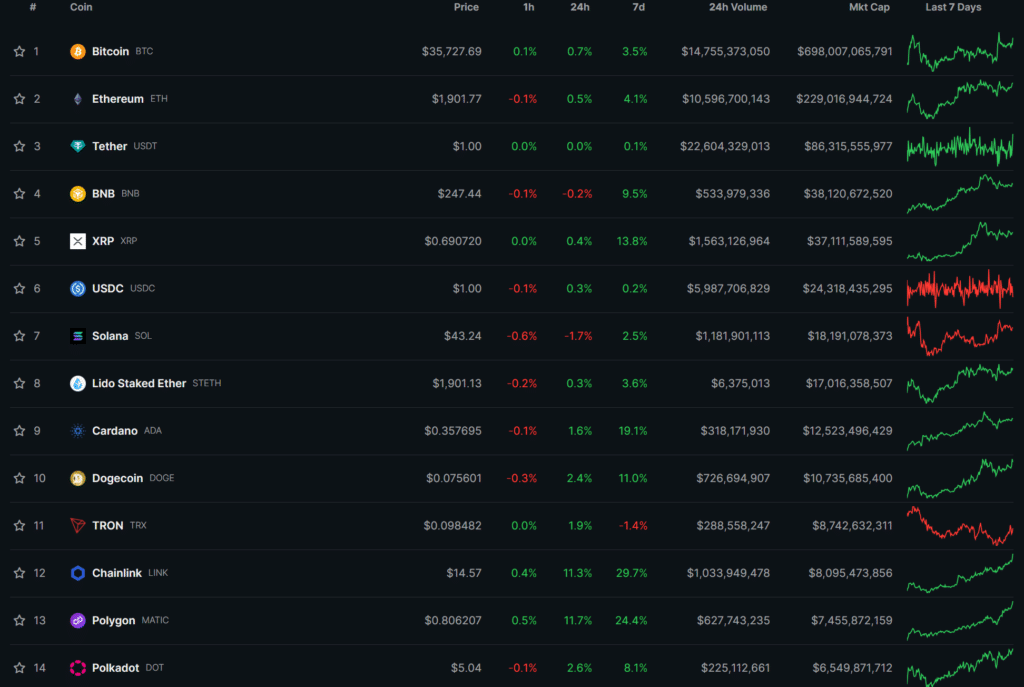Image resolution: width=1024 pixels, height=687 pixels.
Task: Click the Tether logo icon
Action: click(x=78, y=146)
